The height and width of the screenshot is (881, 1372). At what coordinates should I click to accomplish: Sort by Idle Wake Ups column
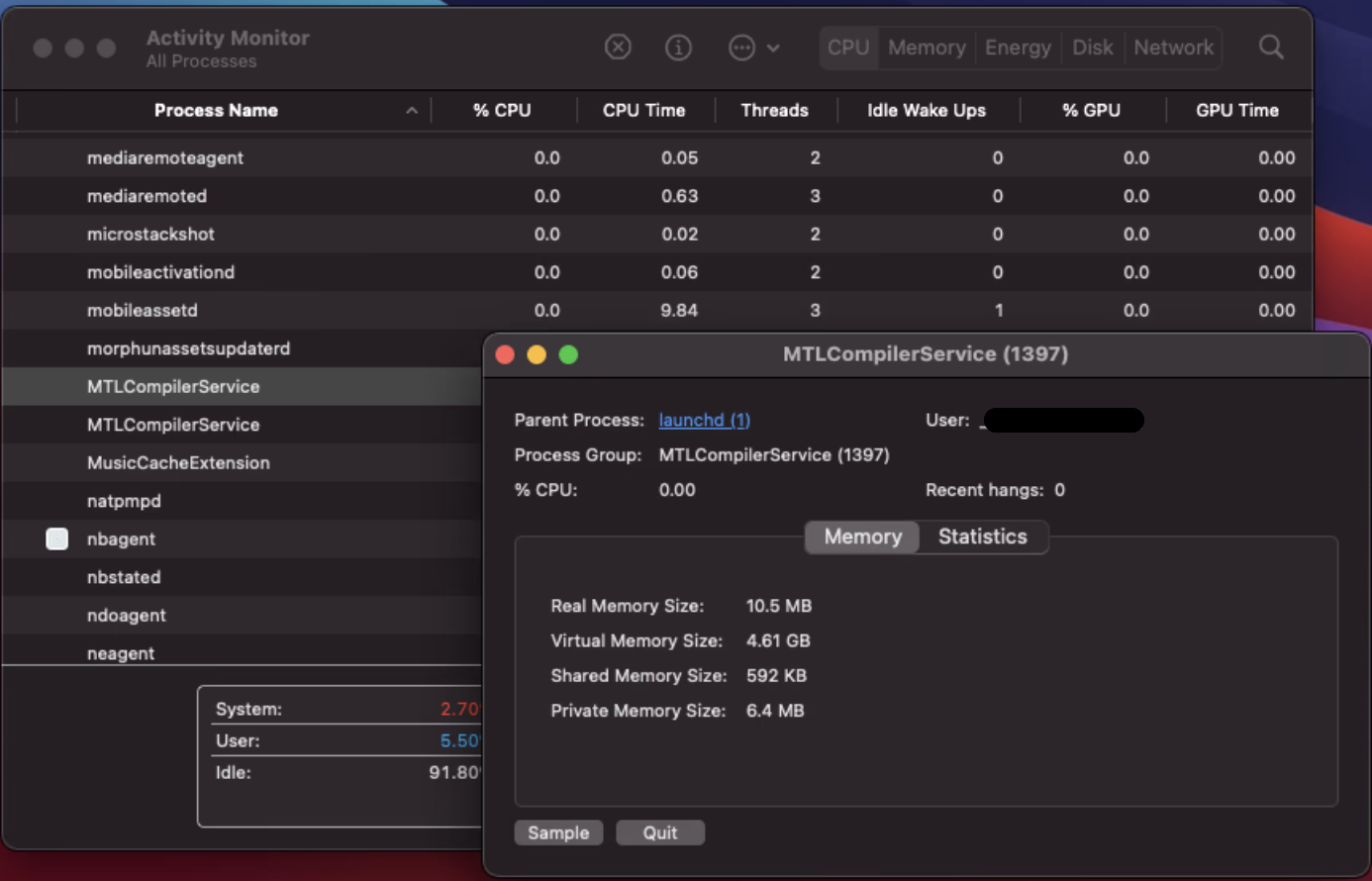[x=927, y=110]
